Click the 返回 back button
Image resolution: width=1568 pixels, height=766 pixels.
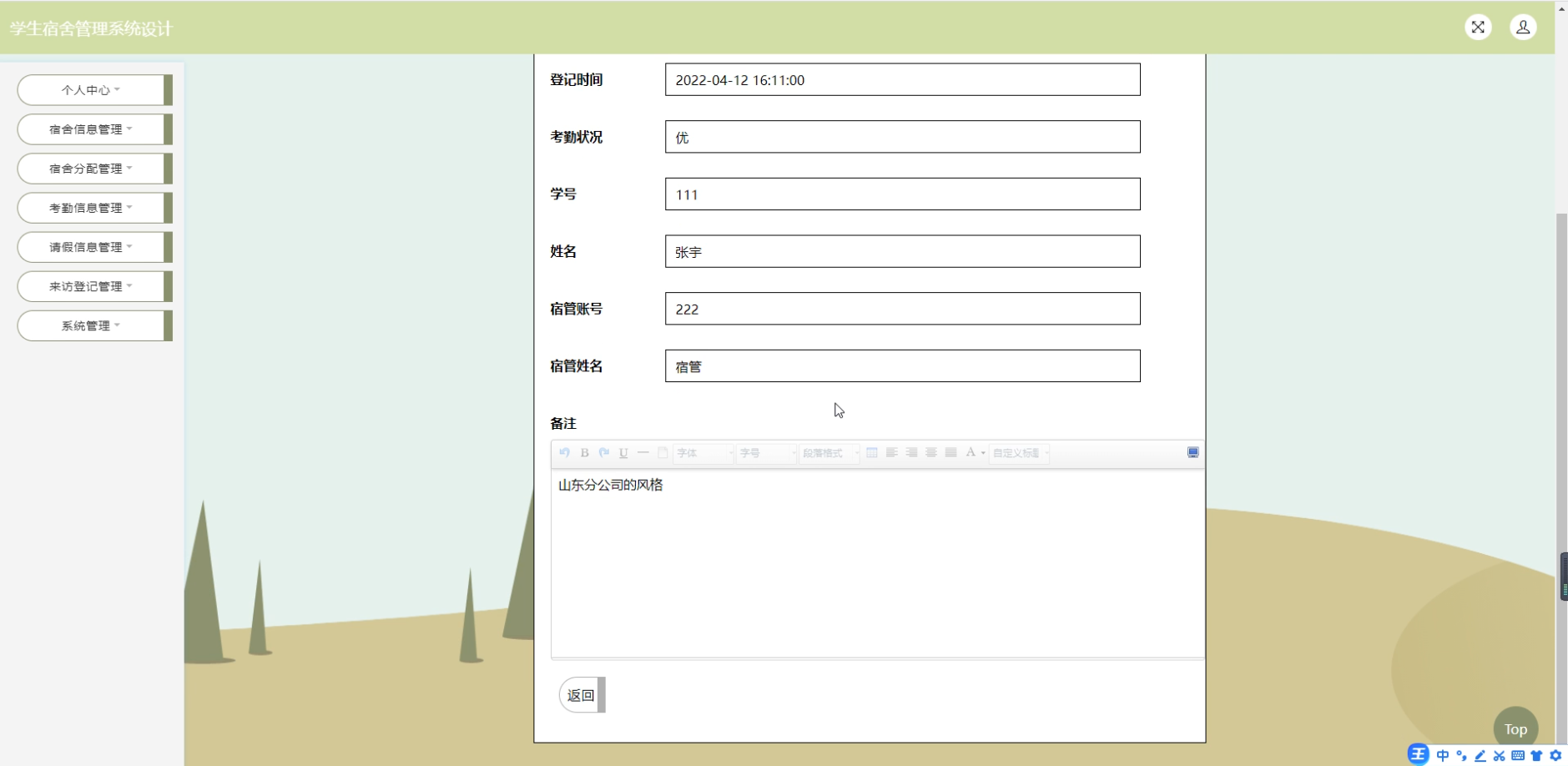click(581, 695)
